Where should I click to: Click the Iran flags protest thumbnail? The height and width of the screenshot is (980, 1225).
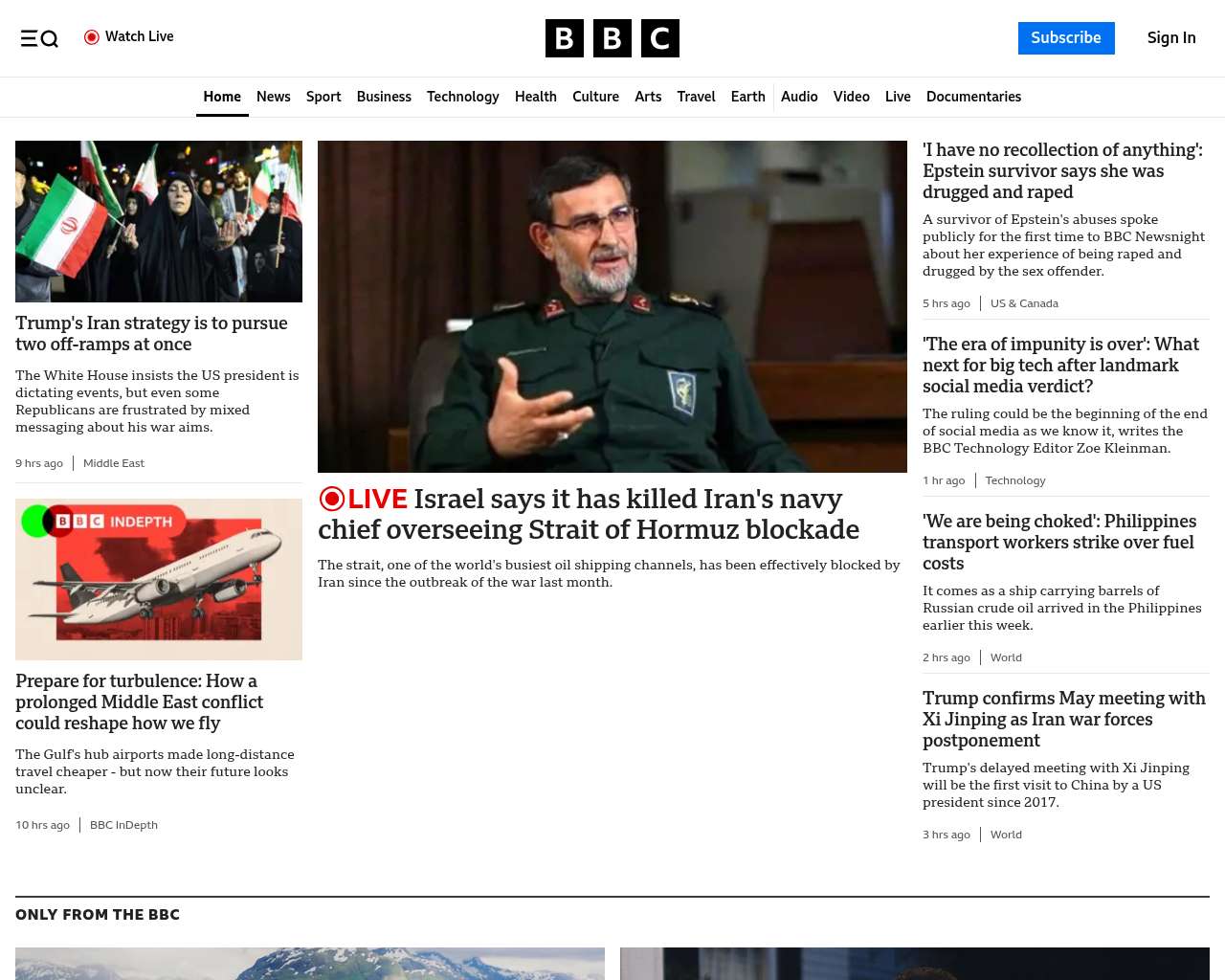tap(159, 221)
